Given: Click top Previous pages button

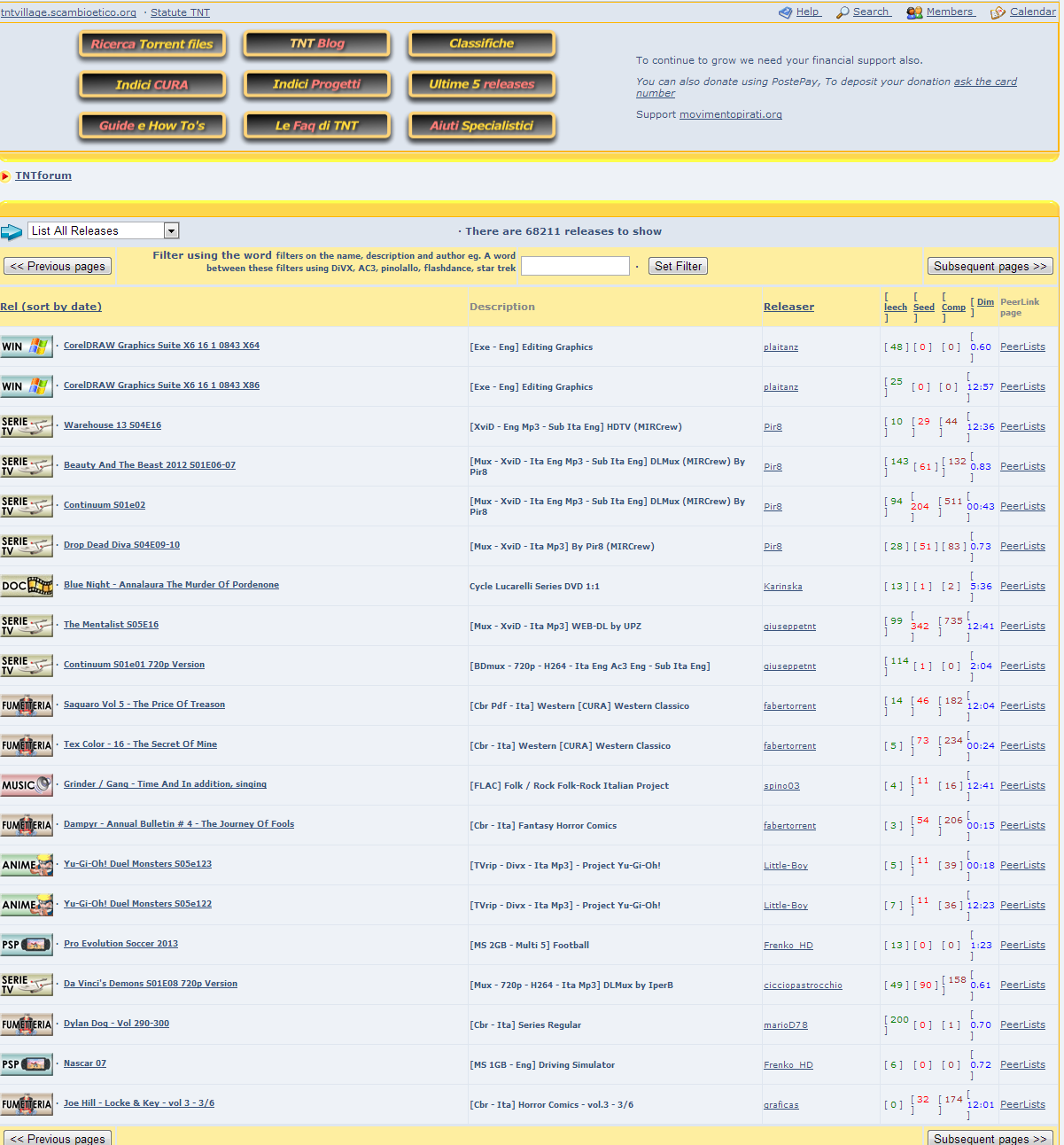Looking at the screenshot, I should 58,266.
